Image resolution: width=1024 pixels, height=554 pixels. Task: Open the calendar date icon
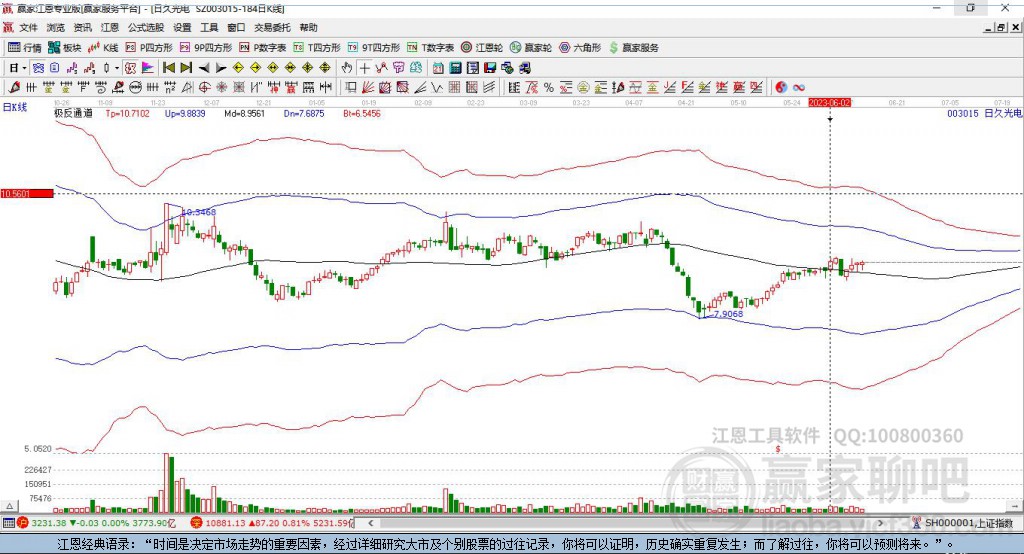click(x=438, y=68)
